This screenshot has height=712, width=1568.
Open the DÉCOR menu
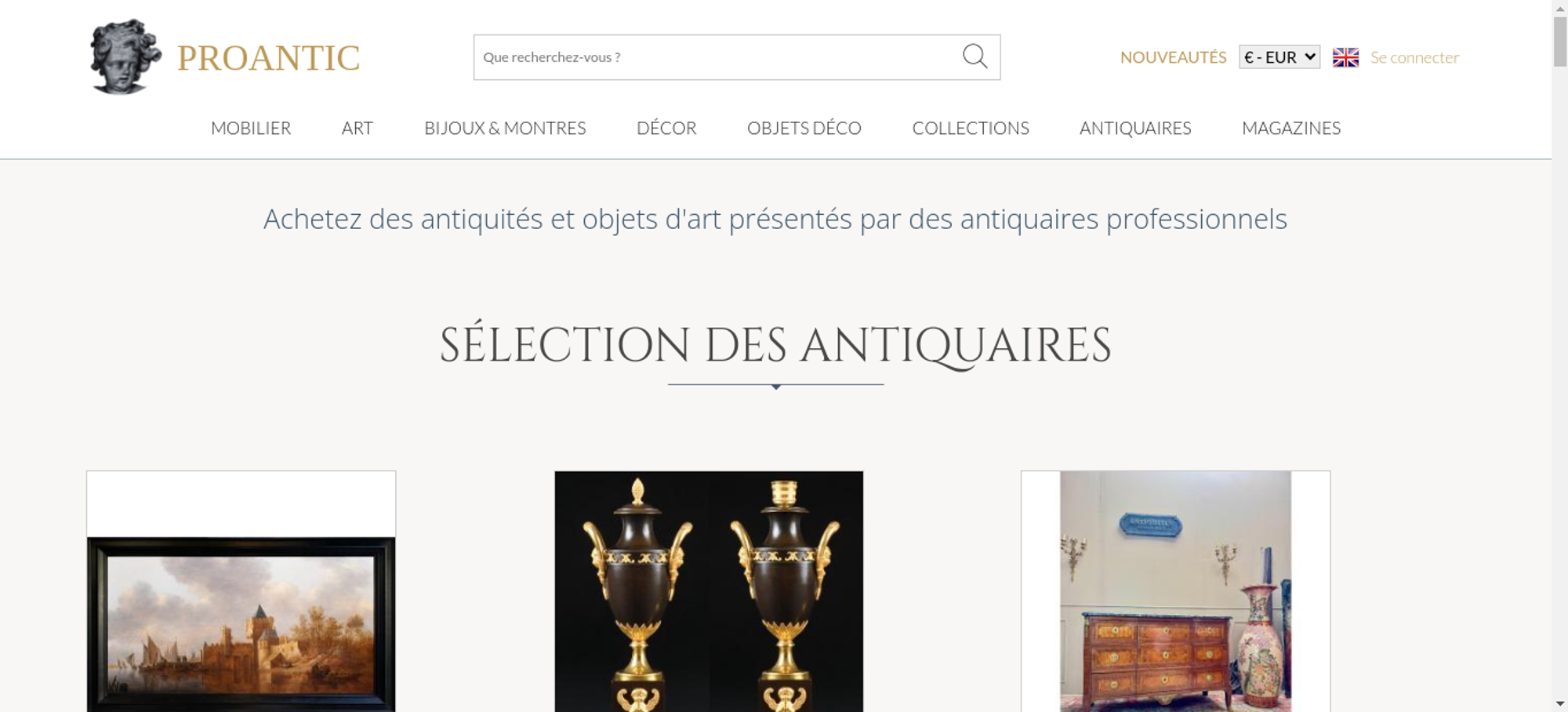click(666, 128)
